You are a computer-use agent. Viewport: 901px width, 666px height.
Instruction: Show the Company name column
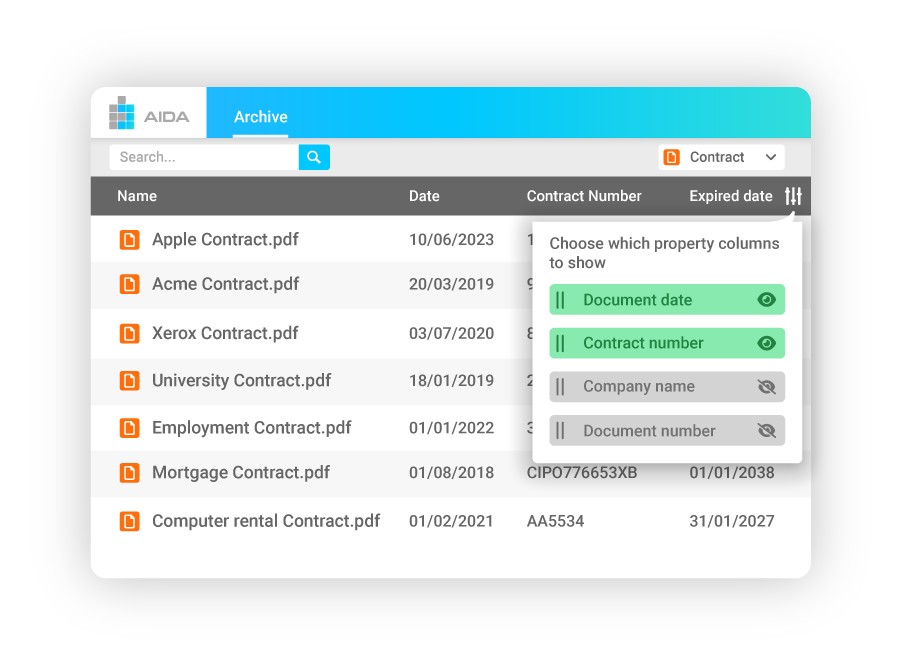(x=766, y=387)
